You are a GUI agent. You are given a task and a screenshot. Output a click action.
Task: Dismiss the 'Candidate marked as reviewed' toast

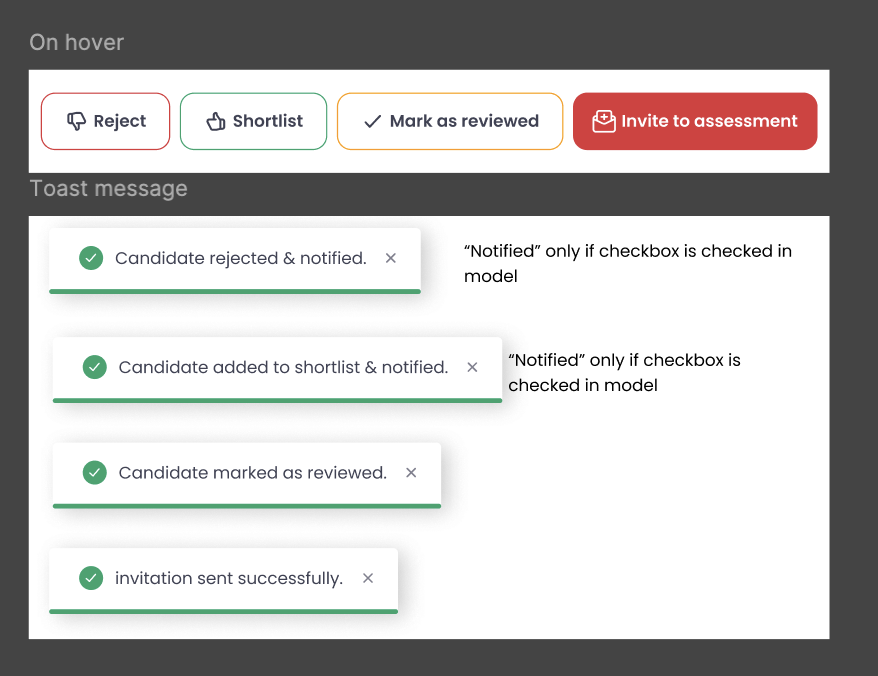(411, 473)
